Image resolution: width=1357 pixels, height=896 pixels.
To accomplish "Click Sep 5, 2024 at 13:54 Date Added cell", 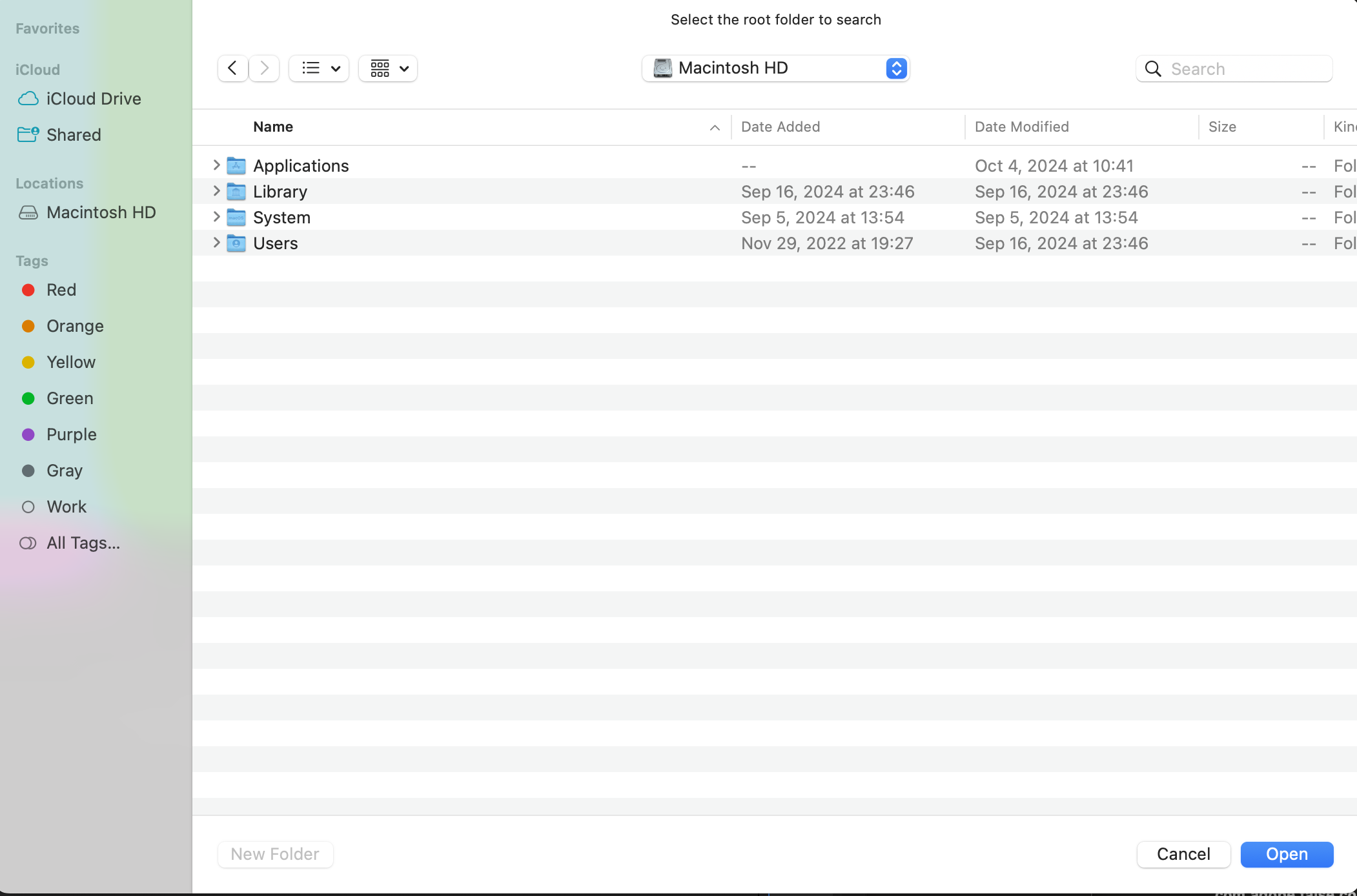I will [x=822, y=218].
